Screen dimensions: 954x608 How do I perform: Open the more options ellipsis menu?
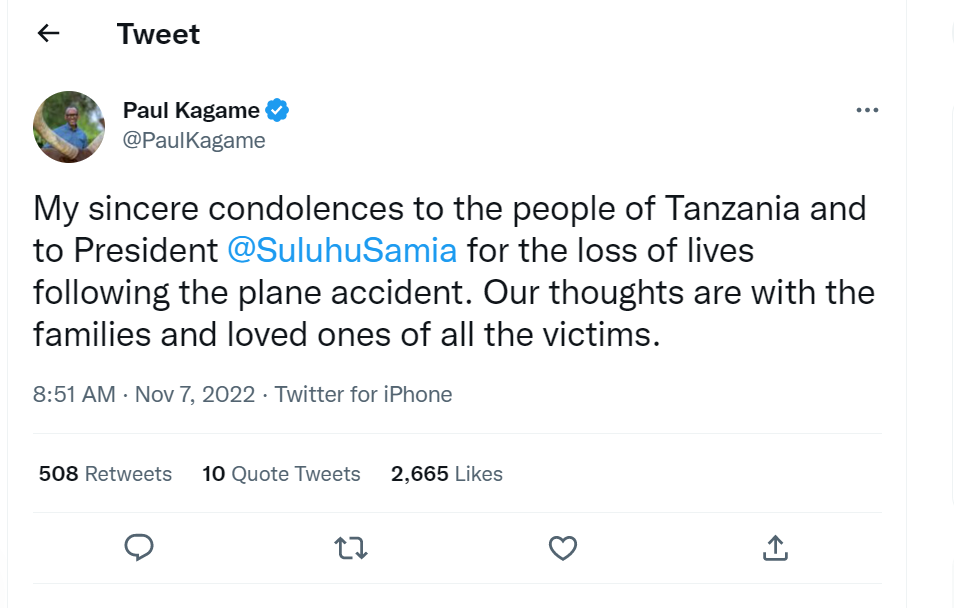coord(867,110)
